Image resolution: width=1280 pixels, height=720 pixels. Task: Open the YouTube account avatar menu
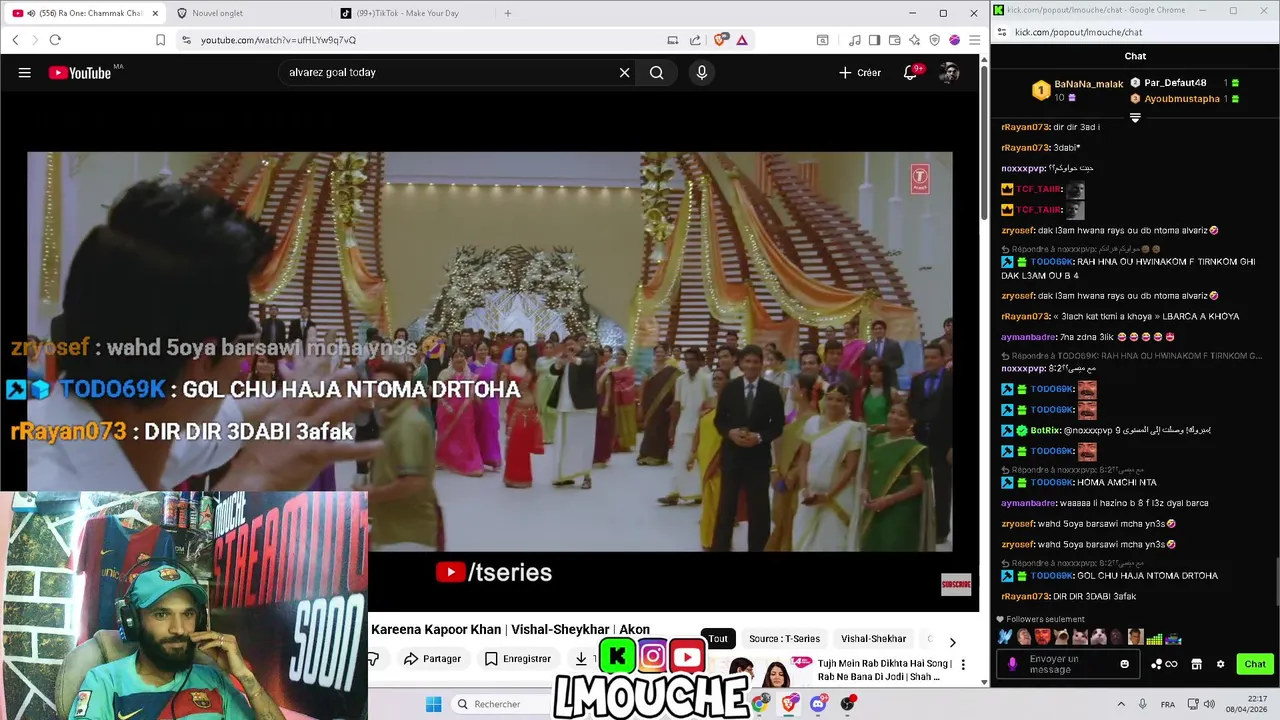[949, 72]
